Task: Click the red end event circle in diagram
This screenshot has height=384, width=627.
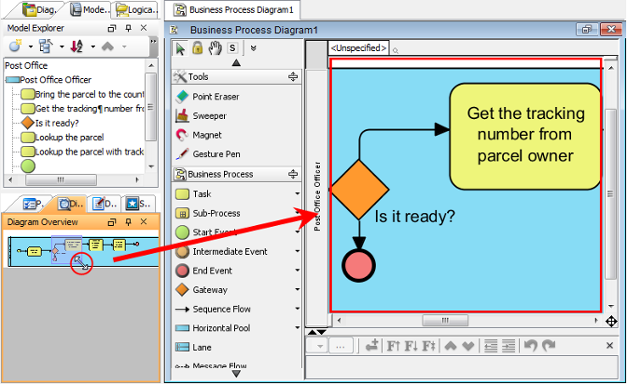Action: coord(359,265)
